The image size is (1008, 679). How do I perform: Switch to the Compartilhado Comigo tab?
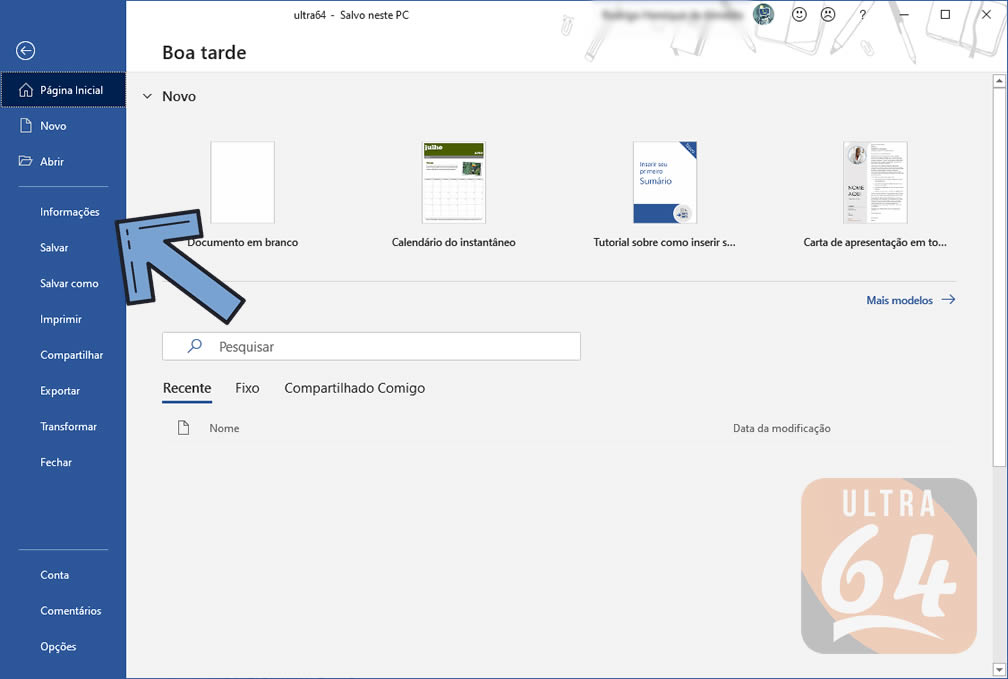point(354,388)
